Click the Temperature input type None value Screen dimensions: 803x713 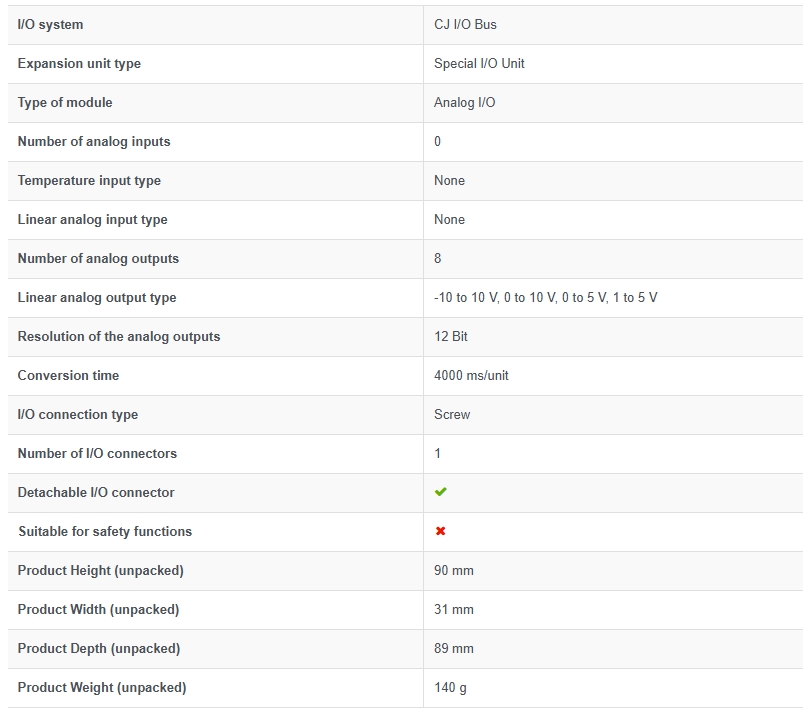tap(449, 180)
